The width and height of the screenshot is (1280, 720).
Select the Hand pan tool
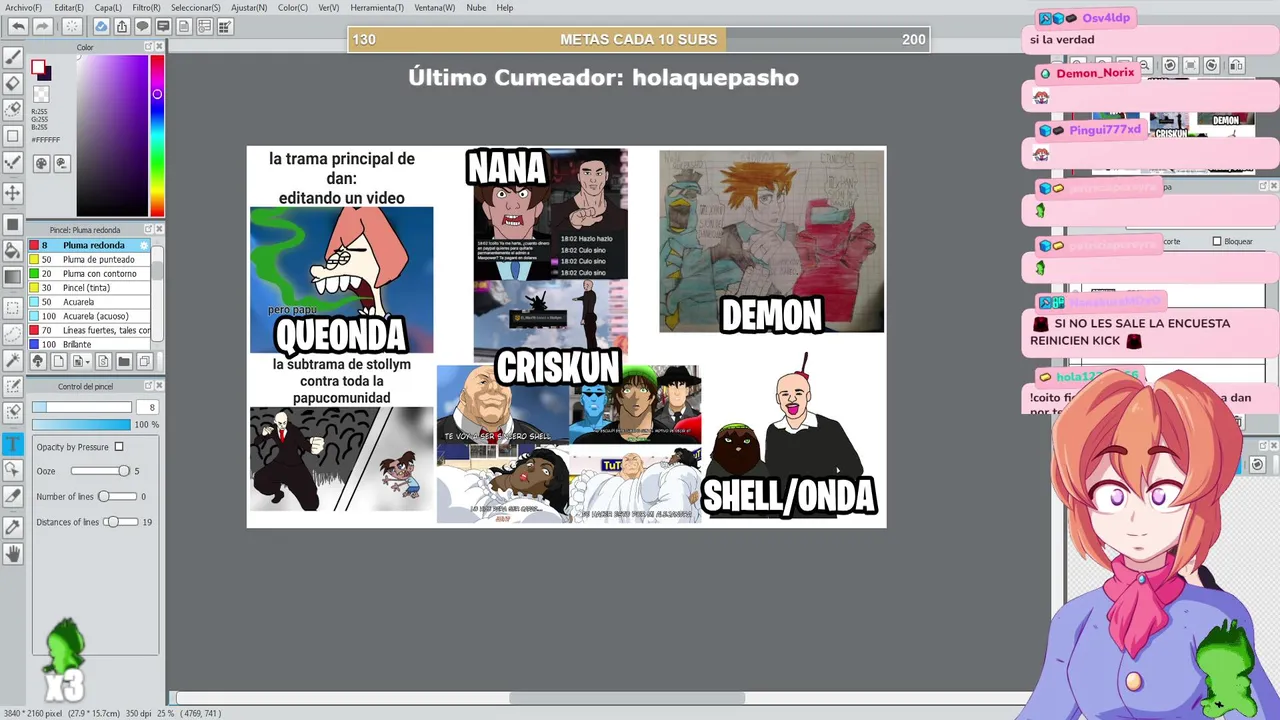[x=13, y=553]
